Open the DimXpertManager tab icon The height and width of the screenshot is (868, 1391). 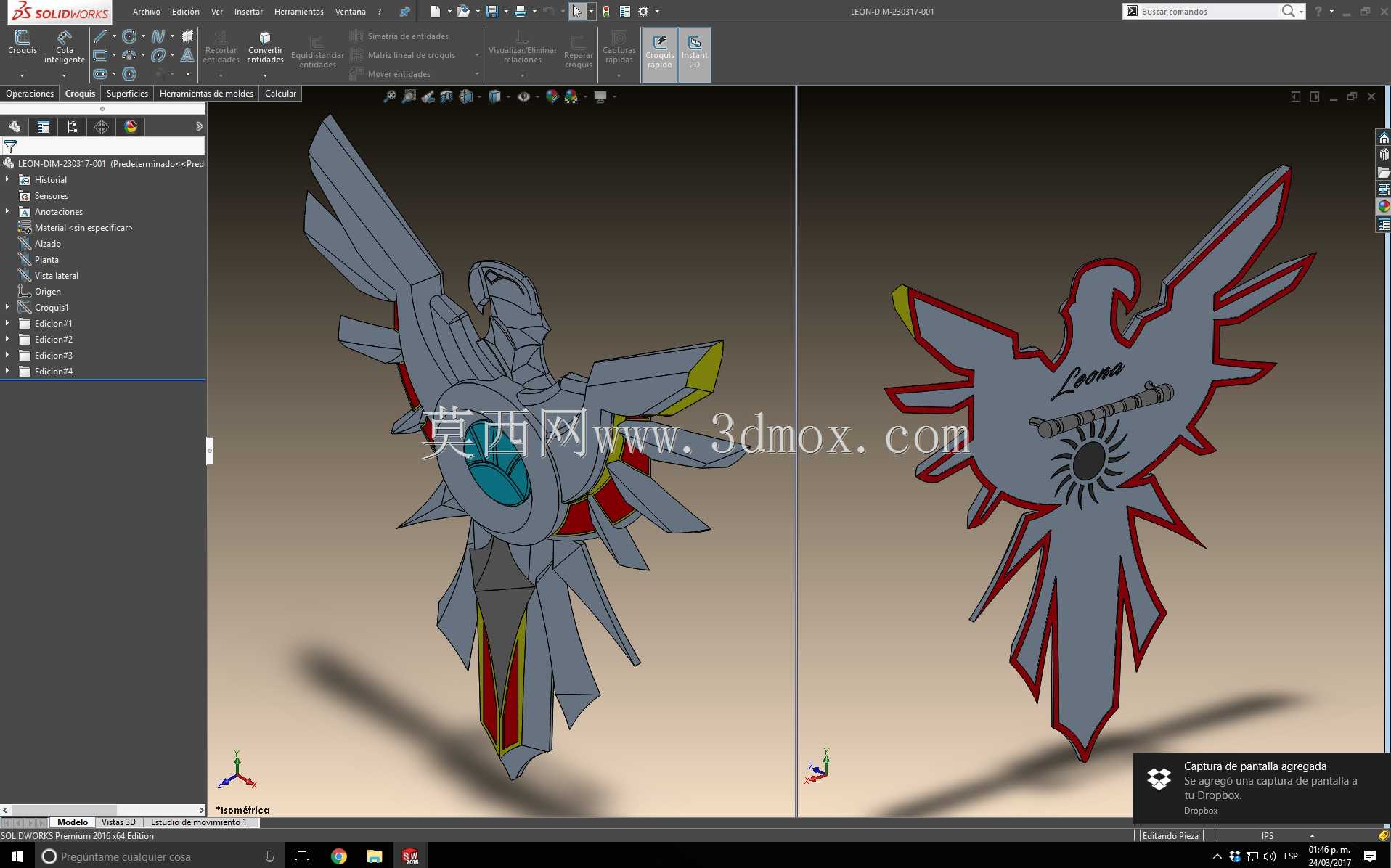[x=102, y=127]
